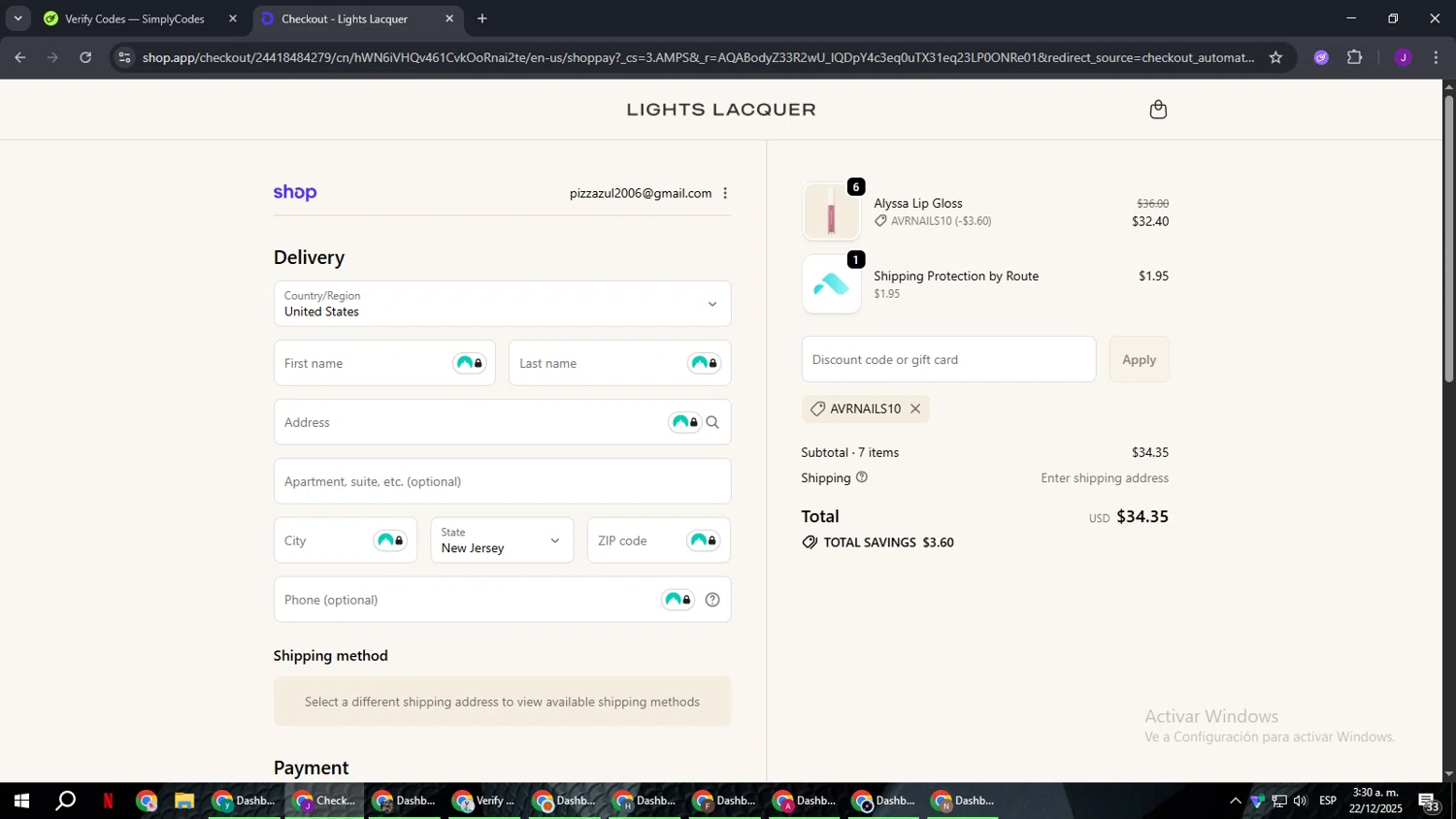Expand the State dropdown showing New Jersey
Viewport: 1456px width, 819px height.
pyautogui.click(x=502, y=541)
